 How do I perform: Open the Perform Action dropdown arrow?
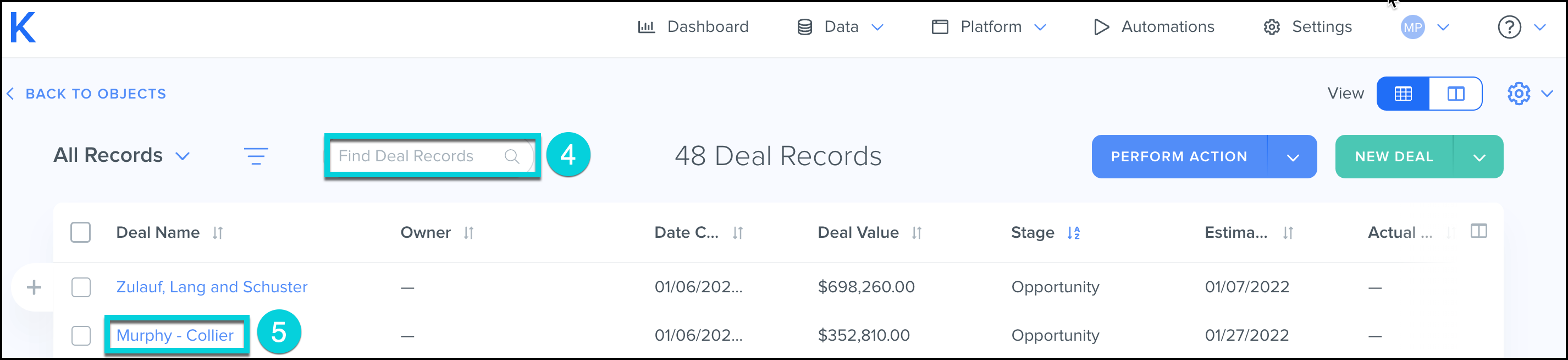(1293, 157)
